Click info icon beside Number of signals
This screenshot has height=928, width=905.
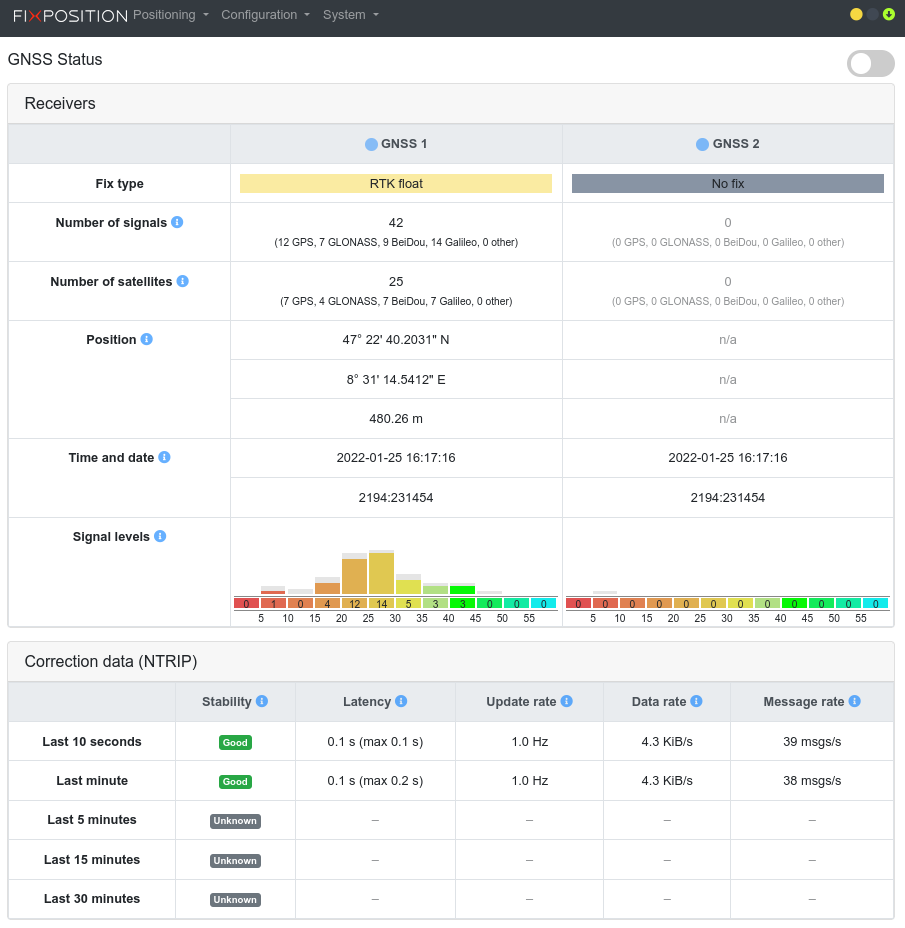(x=177, y=222)
